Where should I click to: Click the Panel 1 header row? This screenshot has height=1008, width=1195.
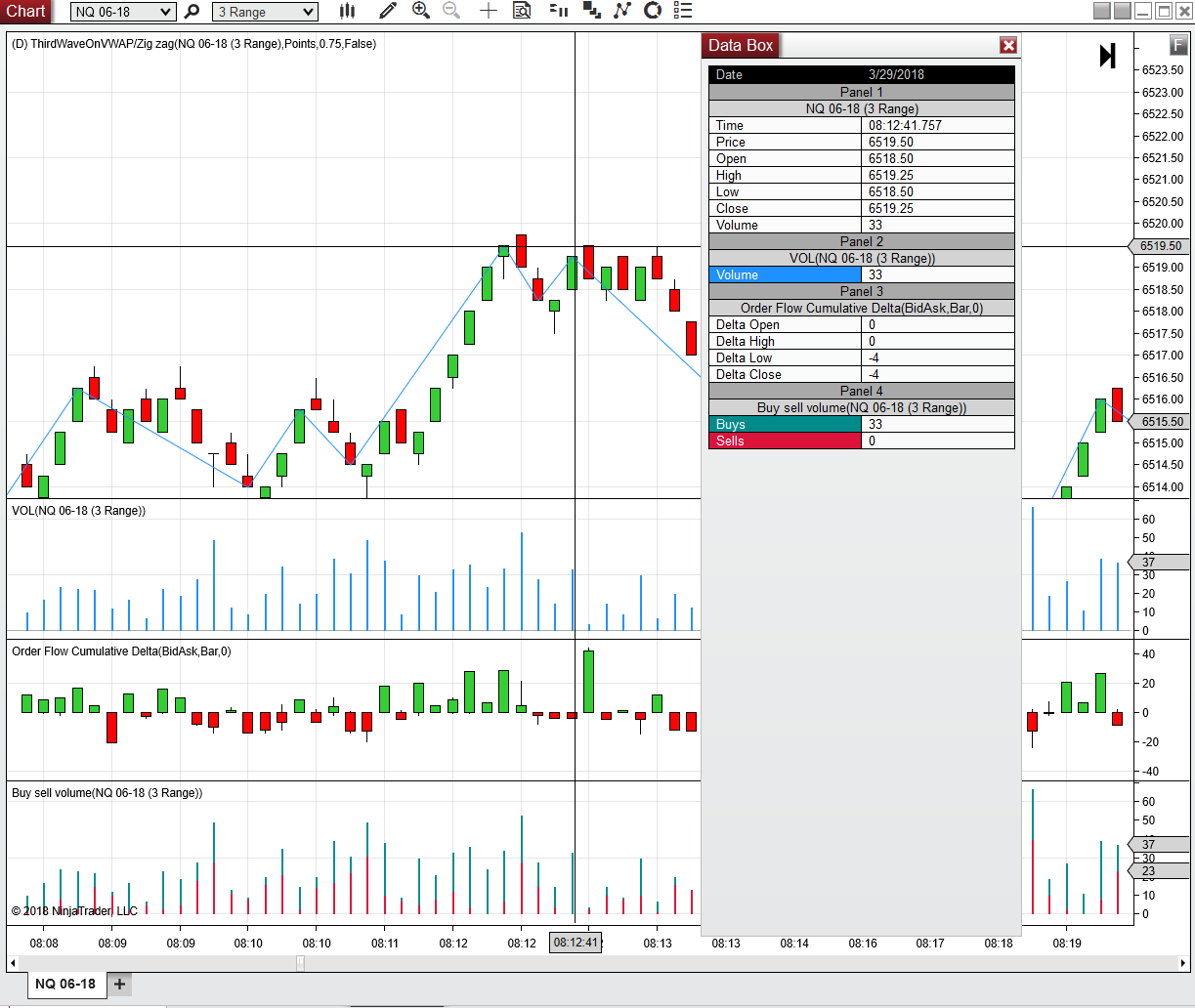[862, 92]
